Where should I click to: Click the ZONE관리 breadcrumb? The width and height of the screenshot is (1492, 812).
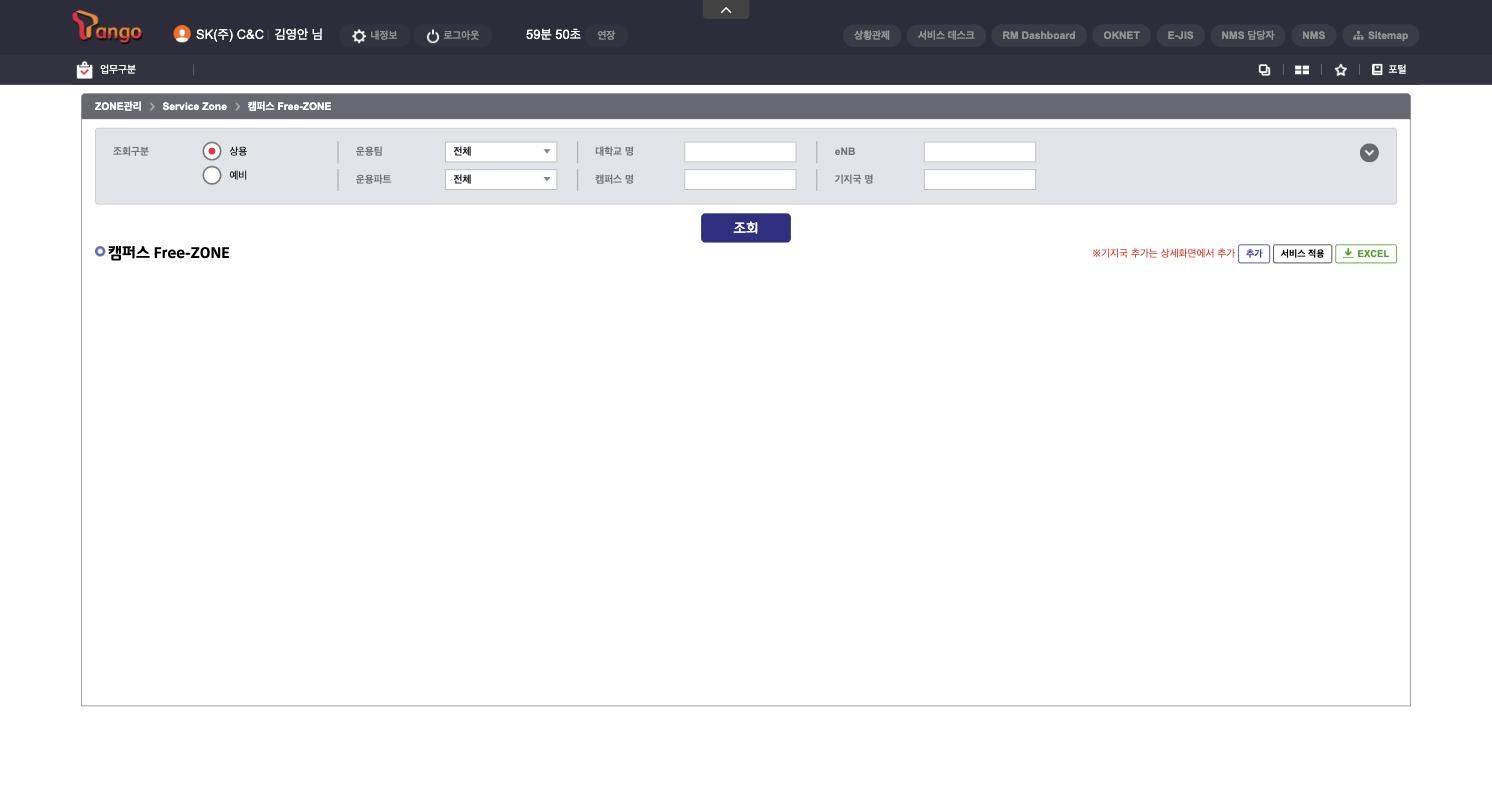tap(118, 107)
